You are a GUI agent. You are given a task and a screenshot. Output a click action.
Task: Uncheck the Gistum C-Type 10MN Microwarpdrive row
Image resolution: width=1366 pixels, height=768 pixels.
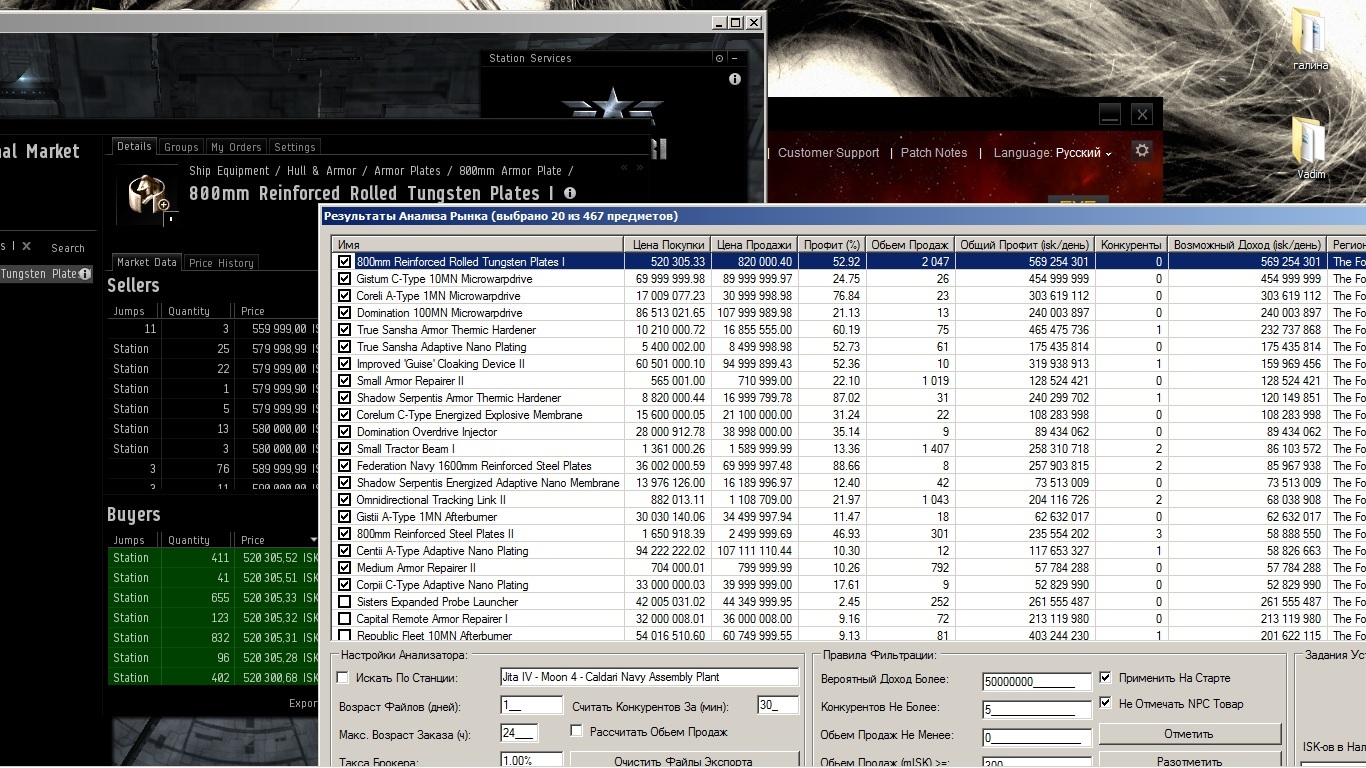click(x=345, y=279)
